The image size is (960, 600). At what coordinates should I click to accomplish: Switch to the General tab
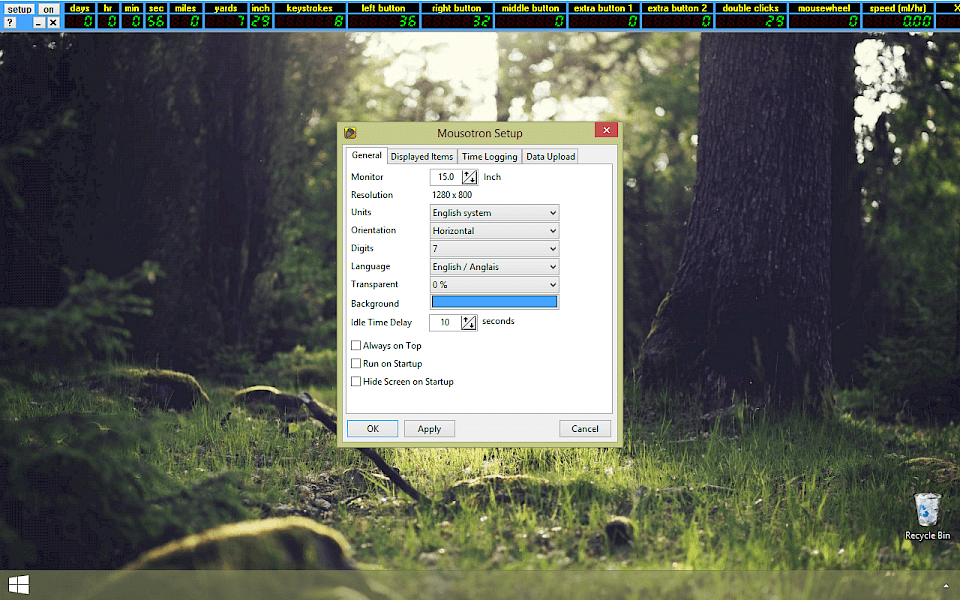(x=366, y=156)
